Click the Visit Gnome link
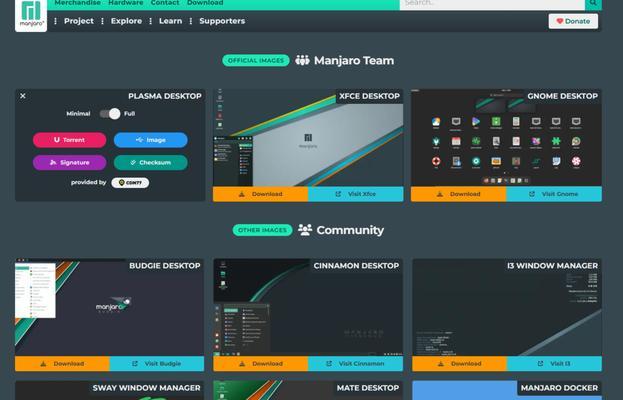The width and height of the screenshot is (623, 400). pyautogui.click(x=554, y=194)
